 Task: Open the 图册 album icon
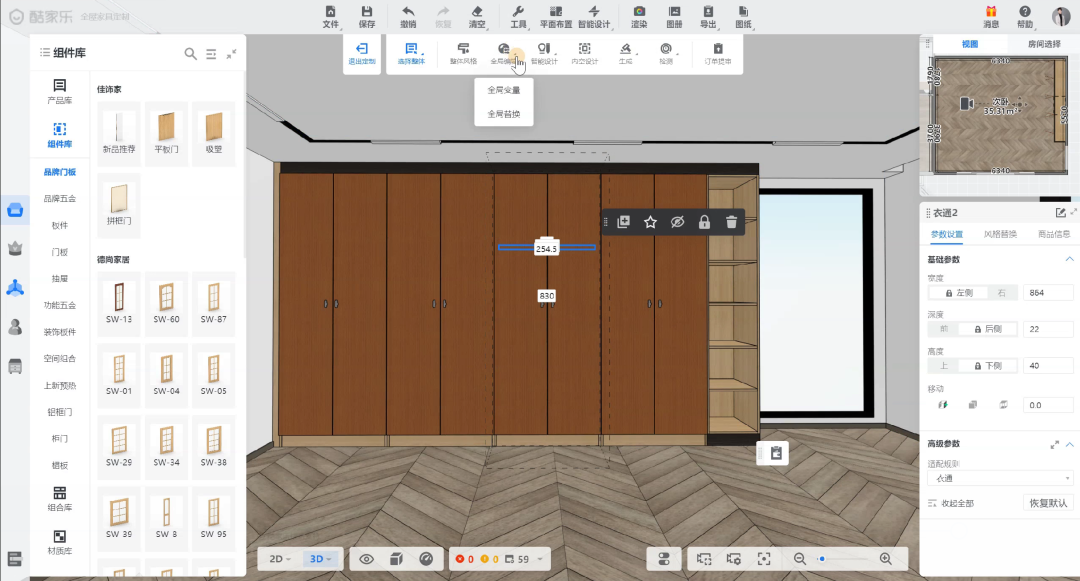click(674, 17)
